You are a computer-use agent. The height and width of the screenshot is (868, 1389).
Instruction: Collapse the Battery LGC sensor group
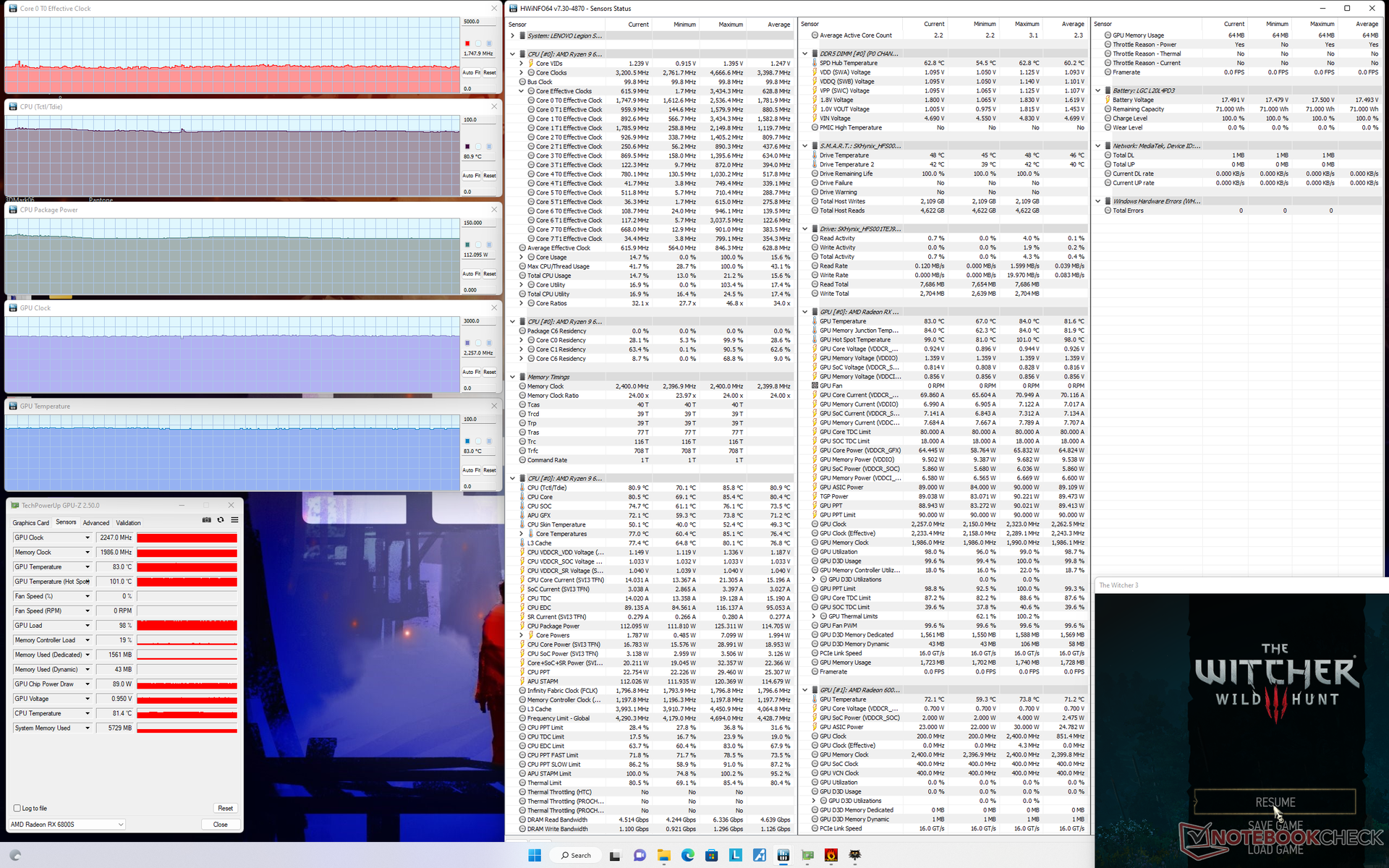point(1098,90)
